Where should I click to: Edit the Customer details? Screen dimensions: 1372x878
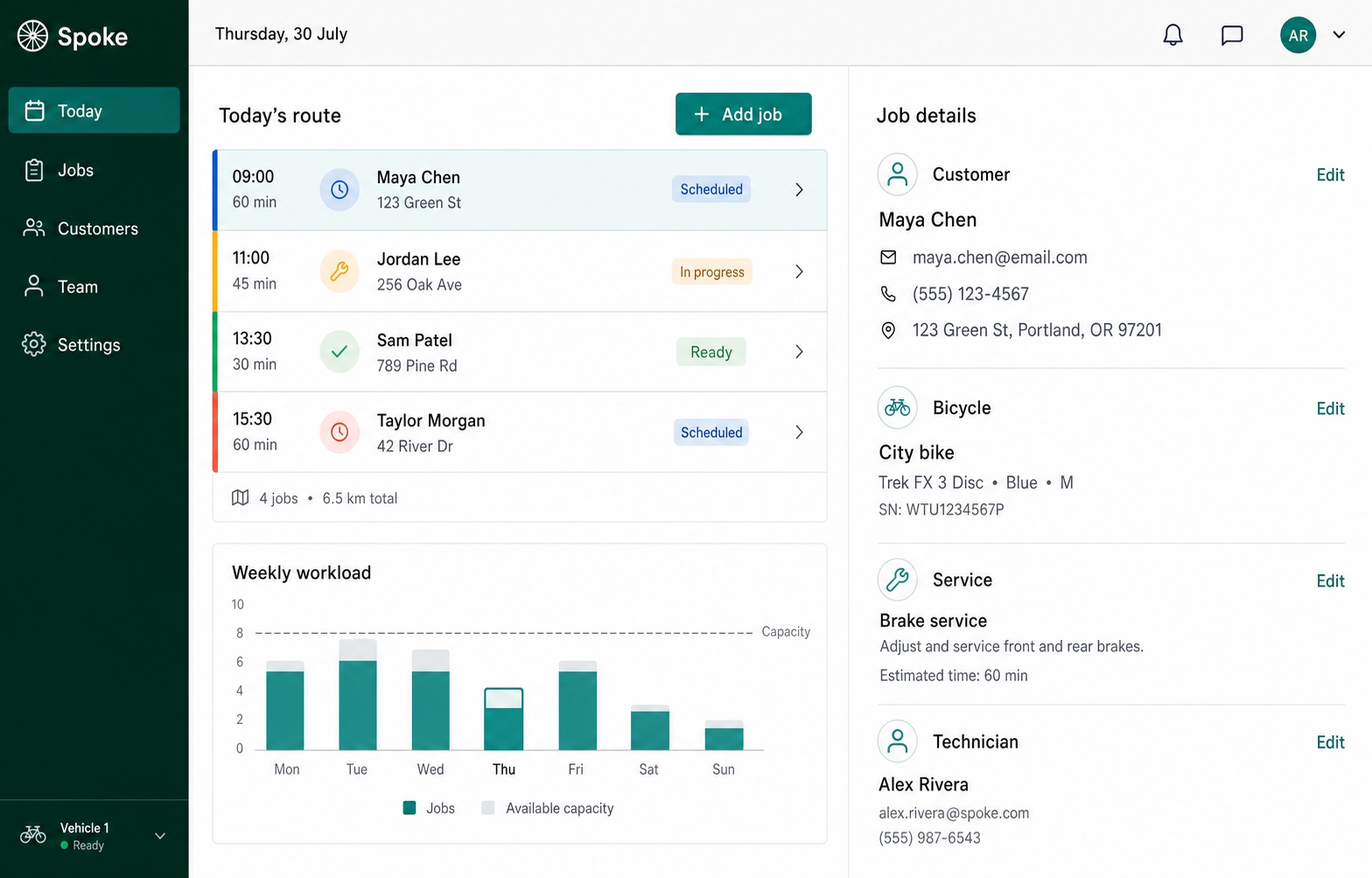[x=1330, y=174]
